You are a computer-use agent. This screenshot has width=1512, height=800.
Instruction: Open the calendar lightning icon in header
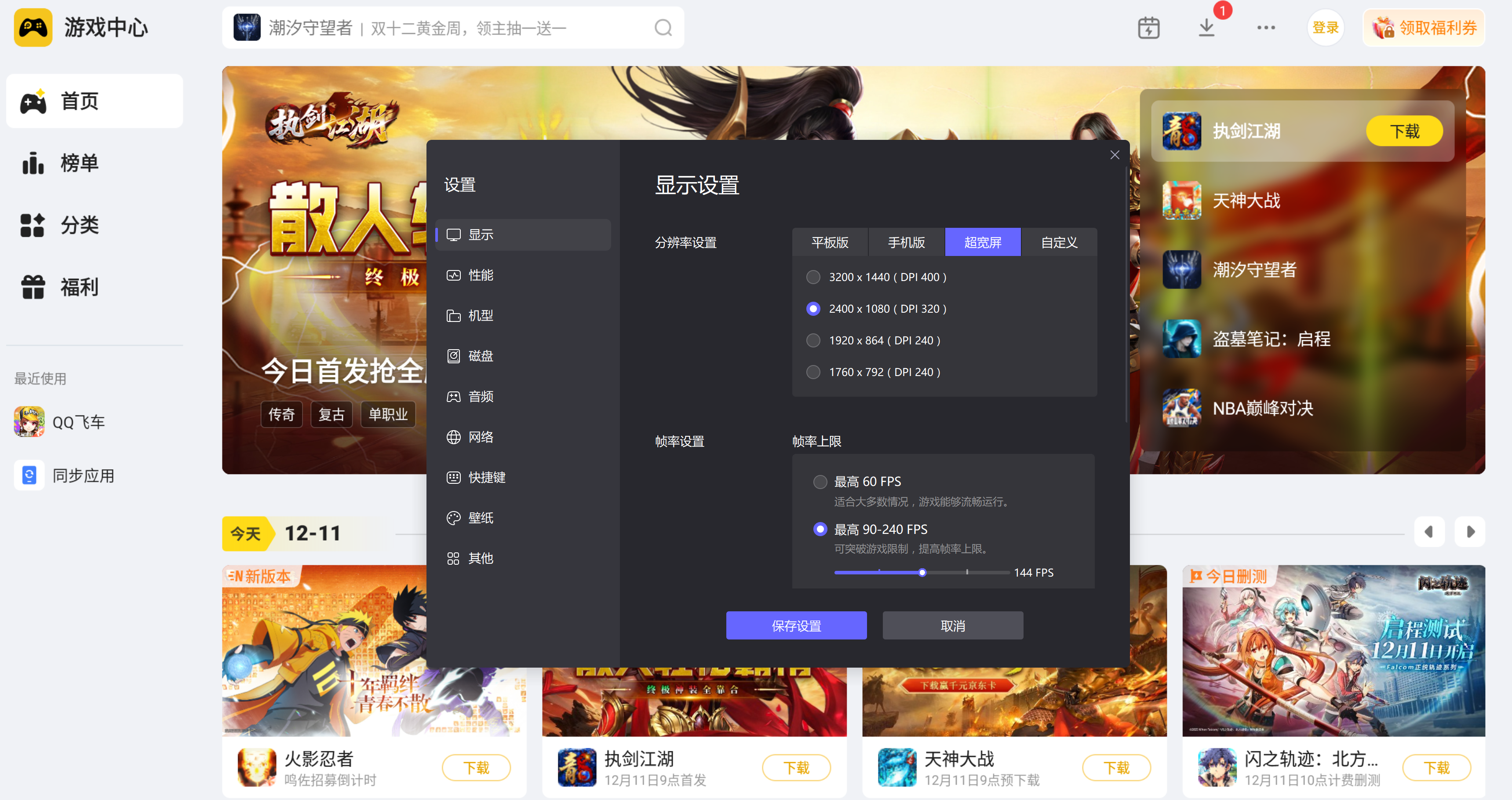pos(1148,28)
